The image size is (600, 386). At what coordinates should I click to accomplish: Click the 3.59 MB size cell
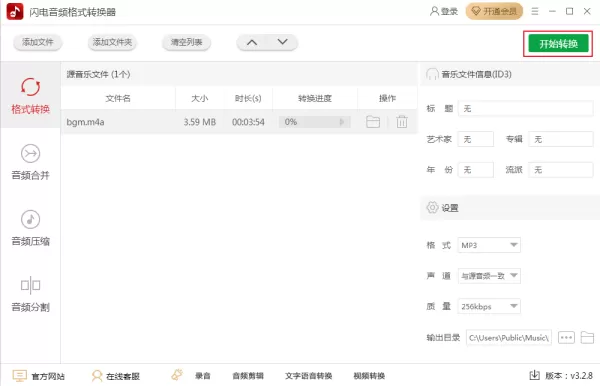[x=200, y=122]
